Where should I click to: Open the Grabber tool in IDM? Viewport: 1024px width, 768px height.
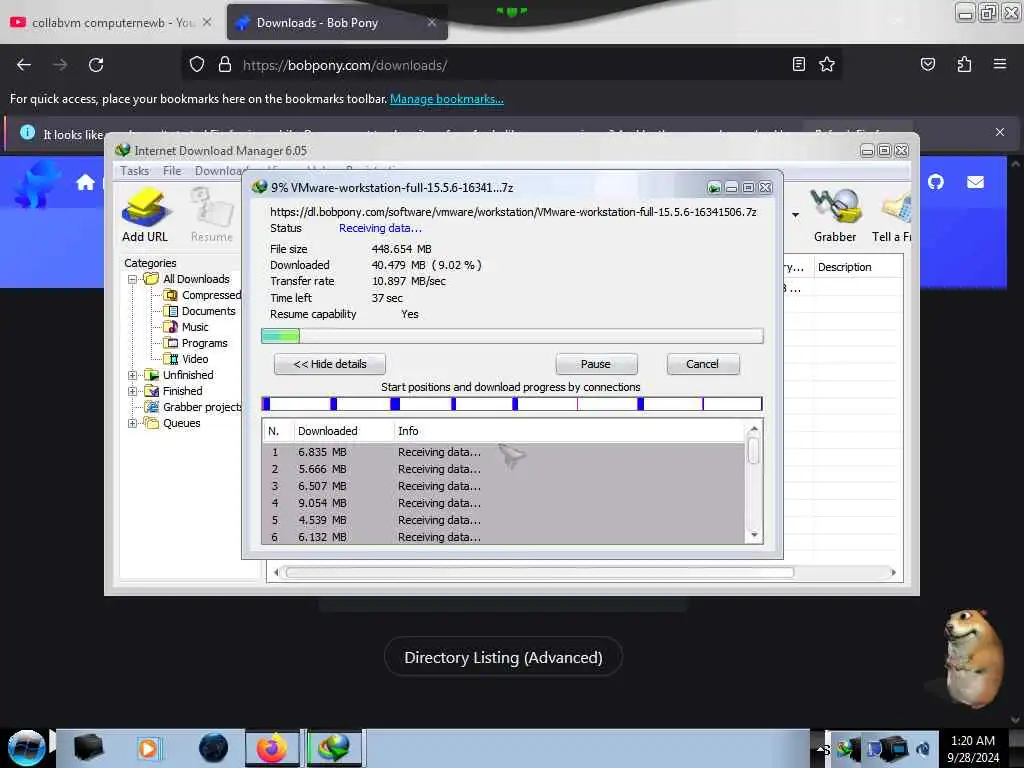tap(835, 216)
